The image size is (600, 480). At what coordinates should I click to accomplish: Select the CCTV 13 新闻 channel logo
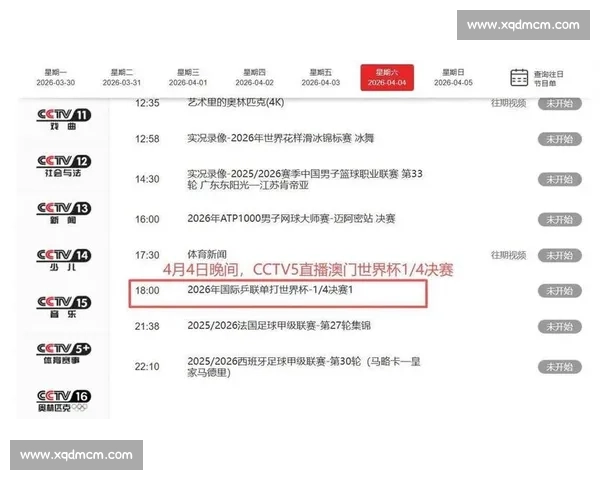pos(64,213)
